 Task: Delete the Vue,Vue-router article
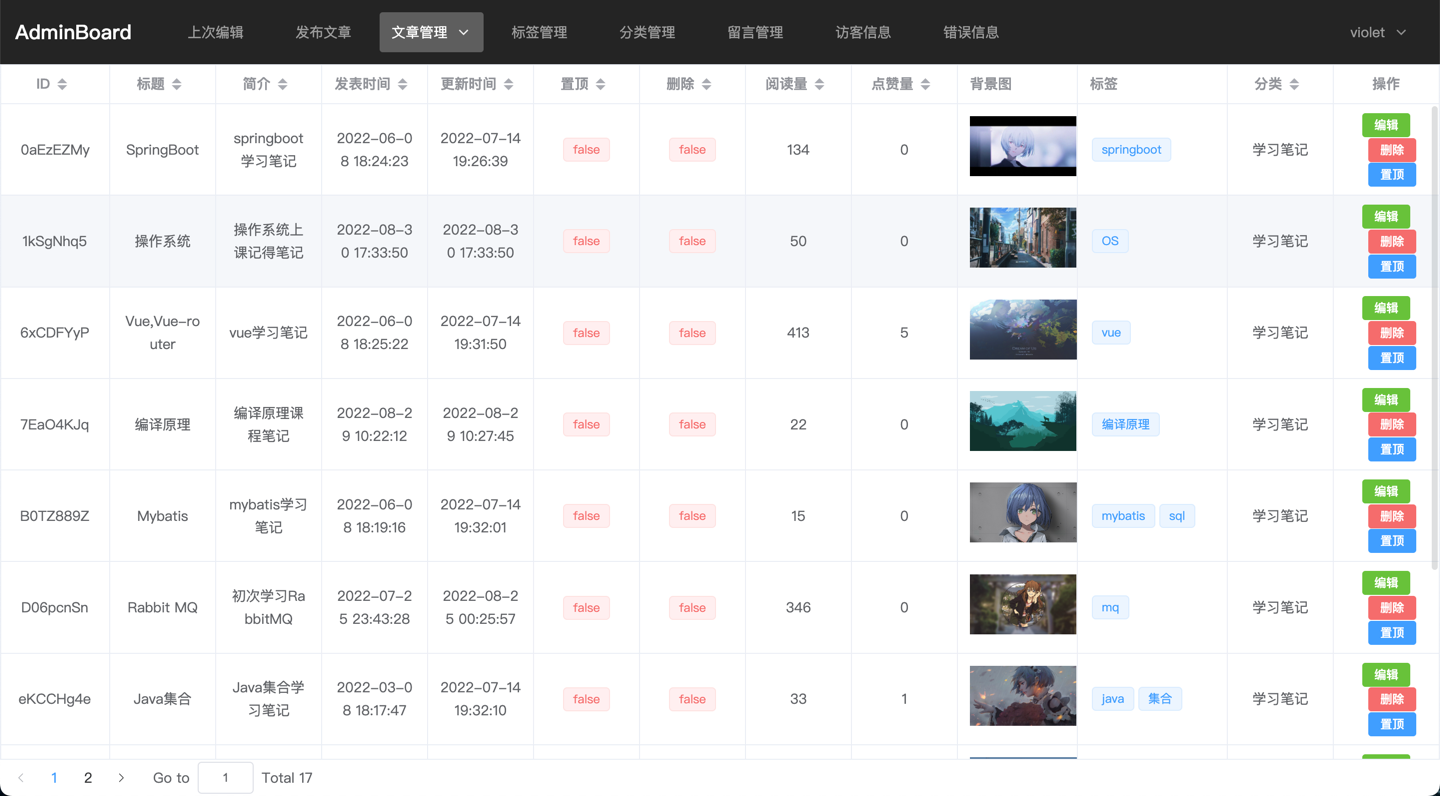click(1392, 333)
